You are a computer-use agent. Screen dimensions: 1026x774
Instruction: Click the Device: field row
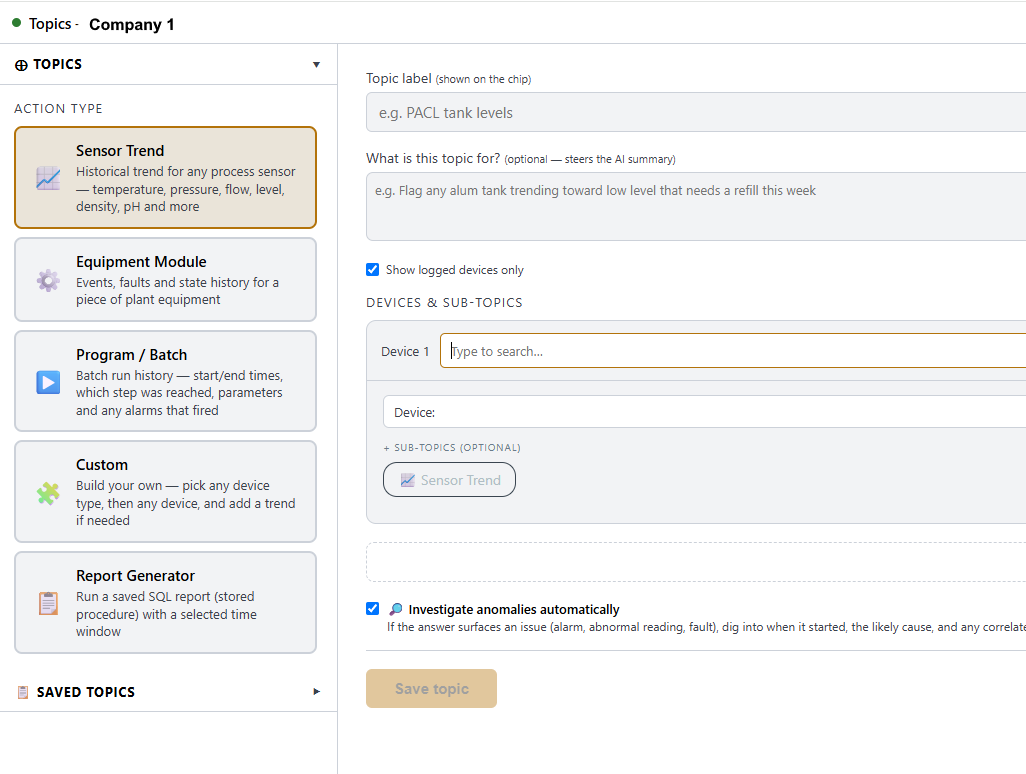point(705,412)
